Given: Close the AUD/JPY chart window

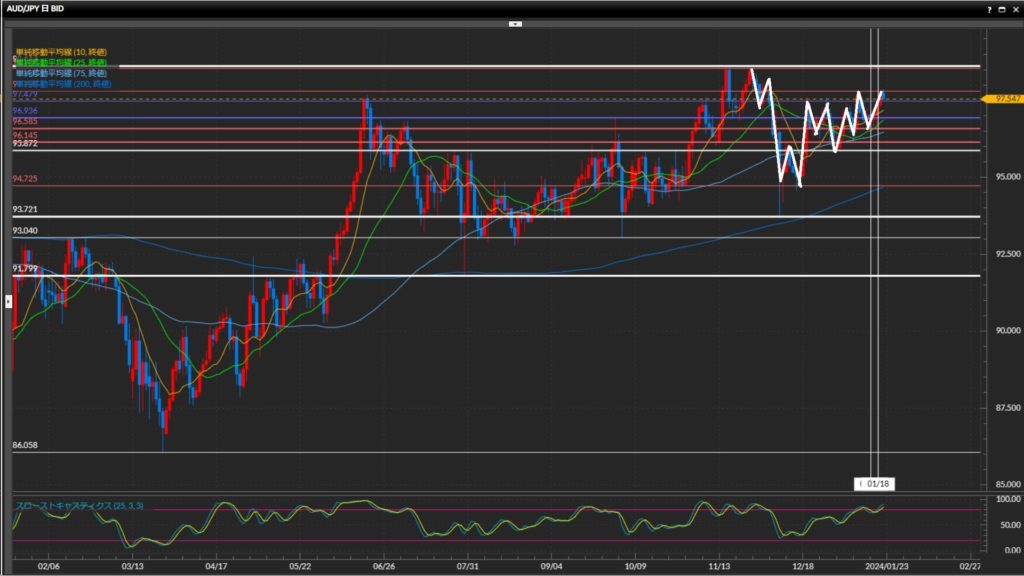Looking at the screenshot, I should point(1015,8).
